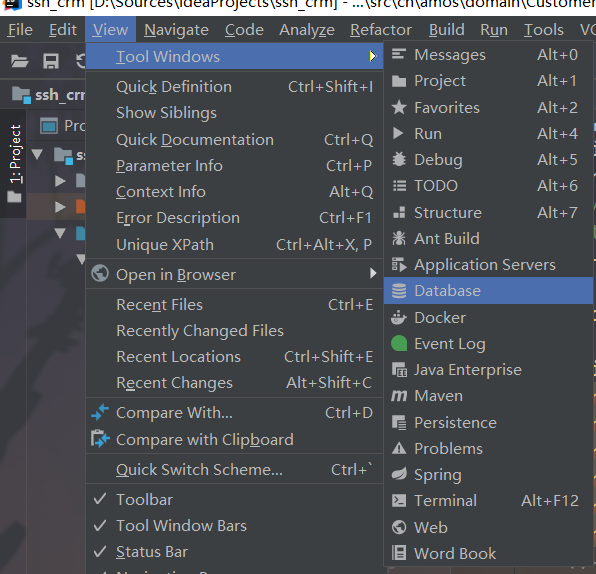Collapse the ssh_crm root tree node
The height and width of the screenshot is (574, 596).
pos(37,154)
